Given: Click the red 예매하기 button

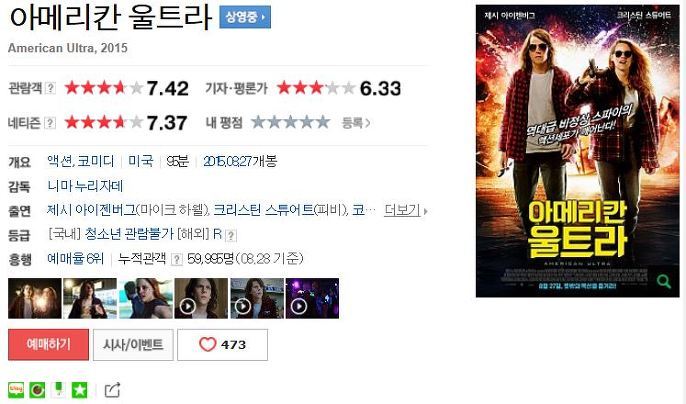Looking at the screenshot, I should pos(48,345).
